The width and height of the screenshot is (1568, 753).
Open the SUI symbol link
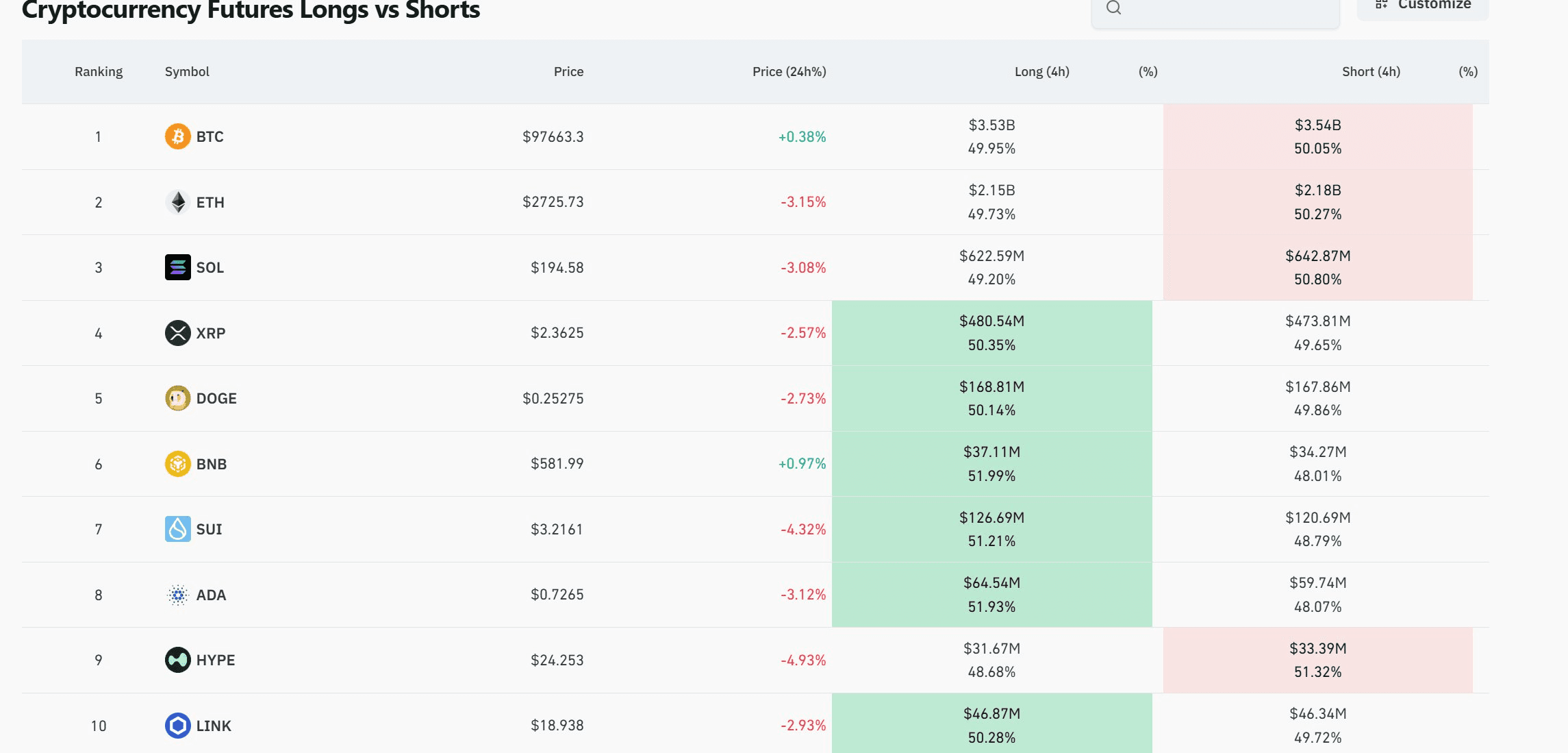pos(210,529)
